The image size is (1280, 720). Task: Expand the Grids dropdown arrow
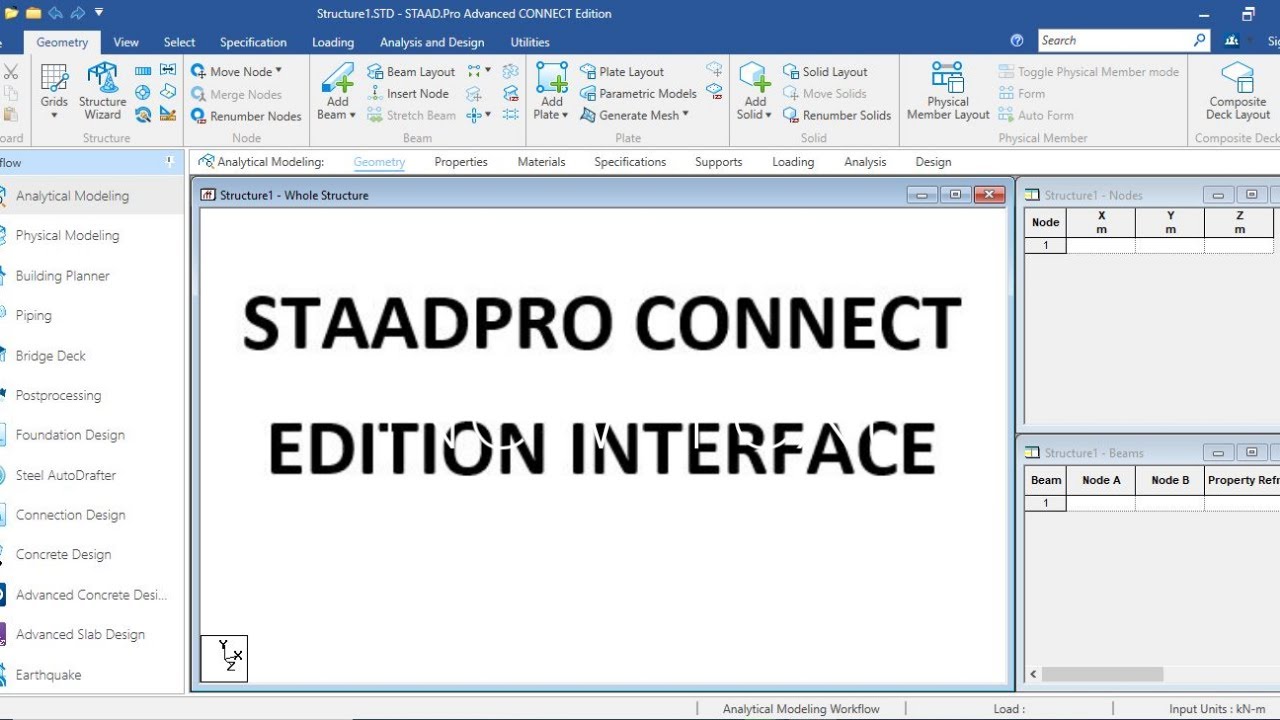(x=54, y=114)
